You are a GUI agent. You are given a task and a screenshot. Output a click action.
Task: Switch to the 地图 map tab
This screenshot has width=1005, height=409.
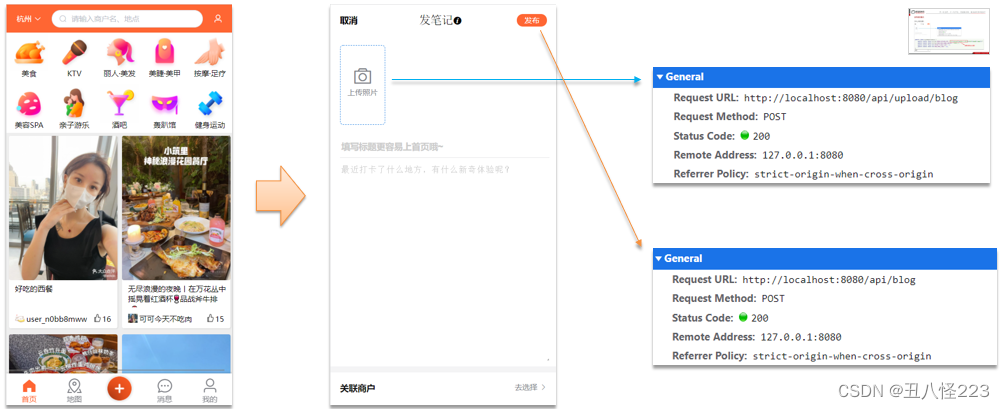click(74, 390)
